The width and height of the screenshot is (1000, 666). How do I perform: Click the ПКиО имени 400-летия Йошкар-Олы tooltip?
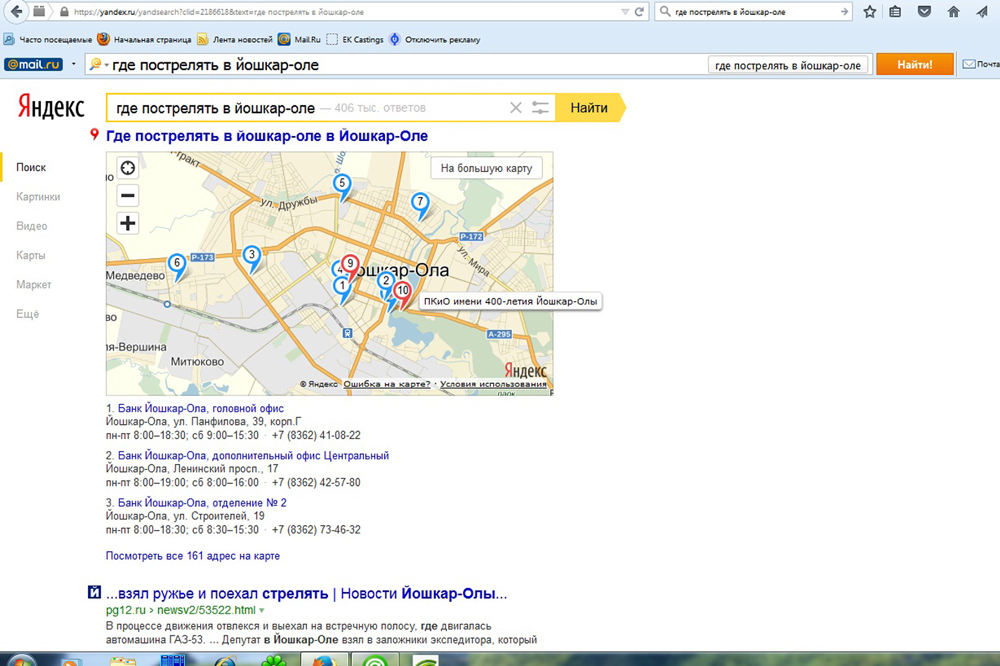(x=510, y=301)
